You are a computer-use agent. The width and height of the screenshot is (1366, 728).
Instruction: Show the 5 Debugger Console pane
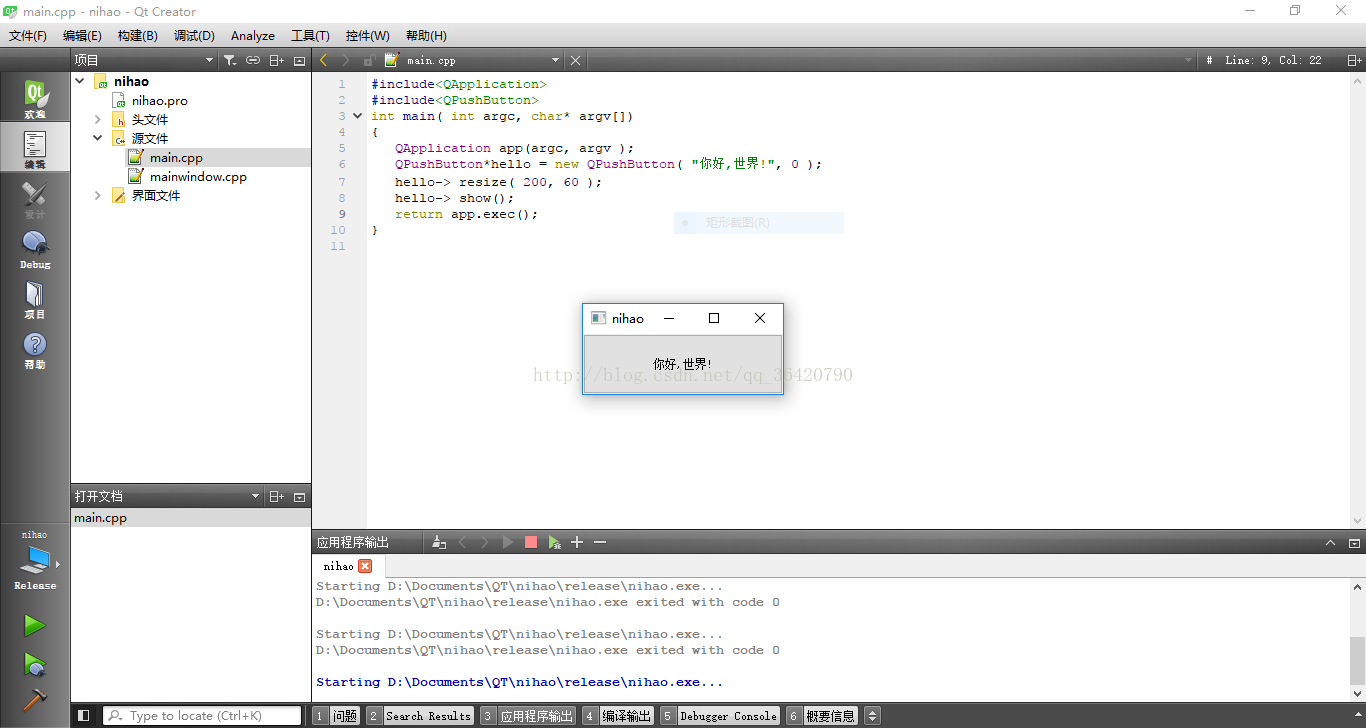[720, 715]
